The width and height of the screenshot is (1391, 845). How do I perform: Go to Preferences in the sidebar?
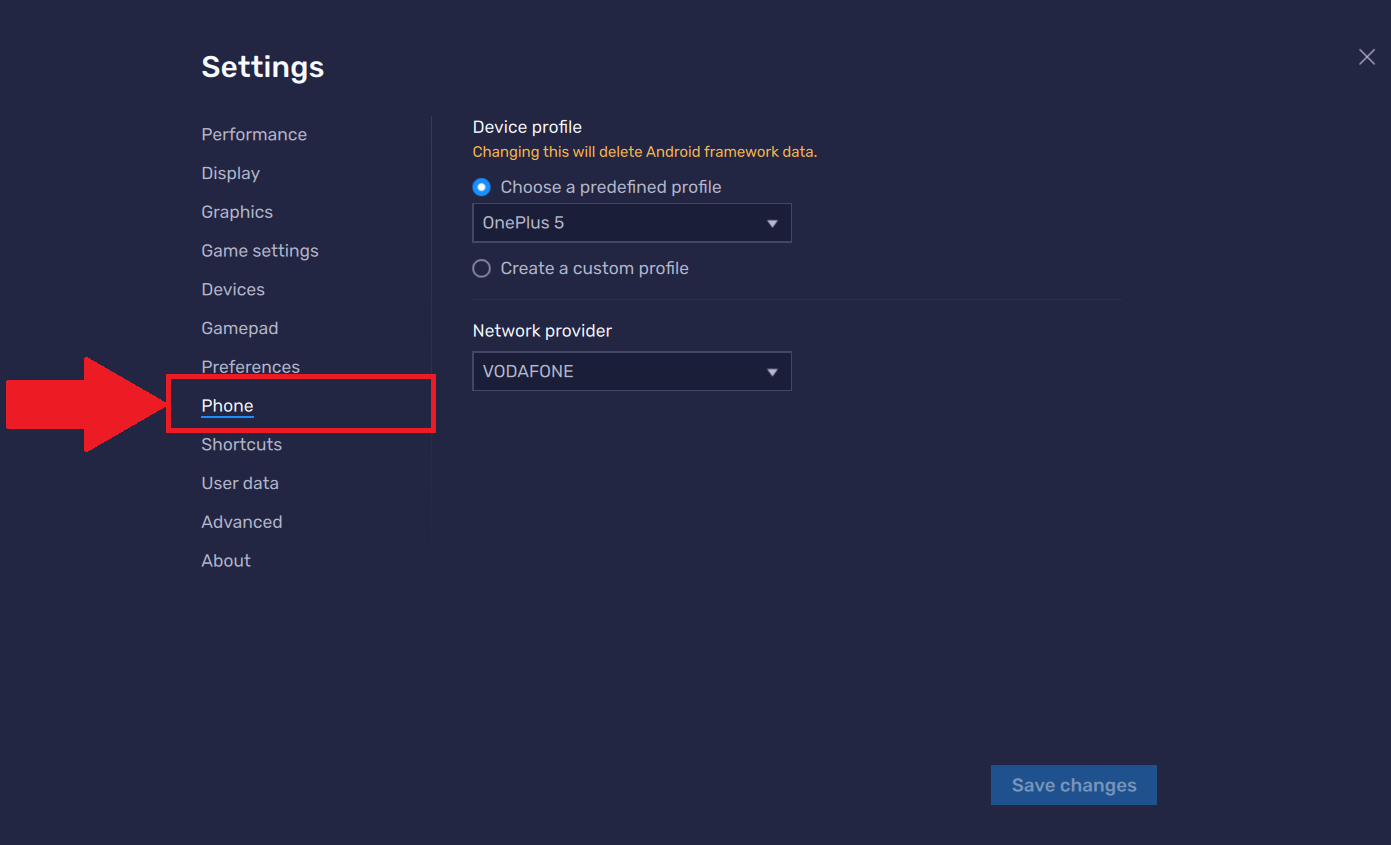click(x=251, y=367)
